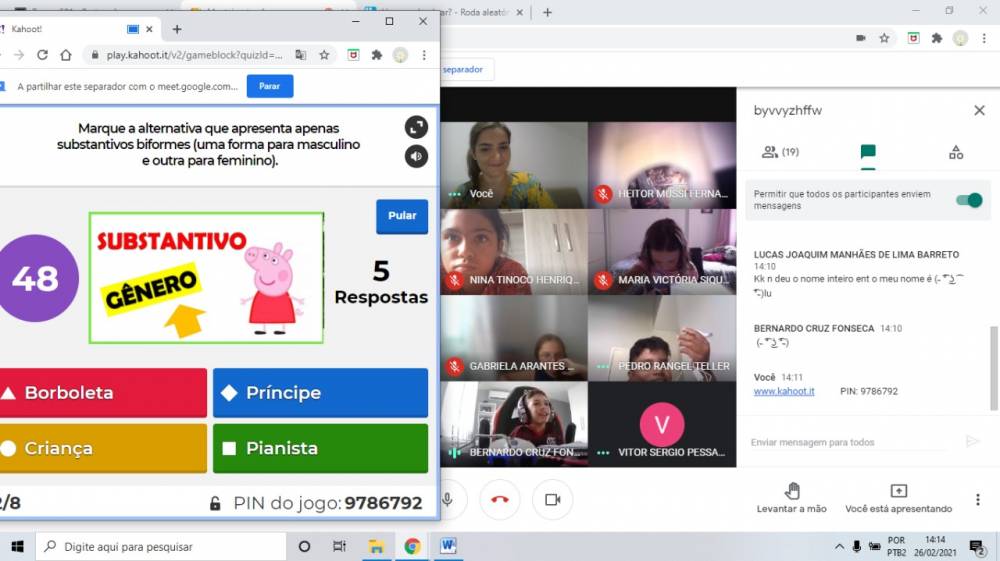Reload the Kahoot page
The height and width of the screenshot is (561, 1000).
point(42,55)
